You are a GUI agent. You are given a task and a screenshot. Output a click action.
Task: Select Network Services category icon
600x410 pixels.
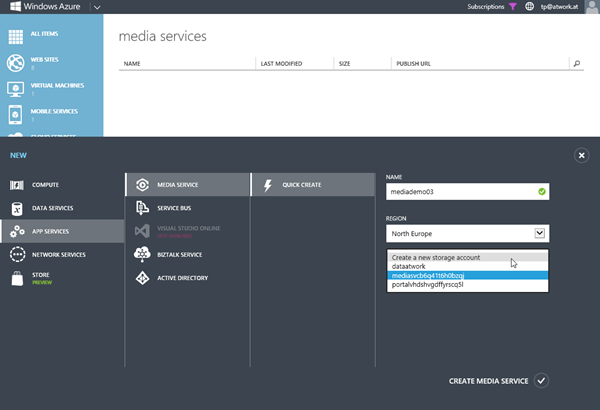(x=17, y=254)
